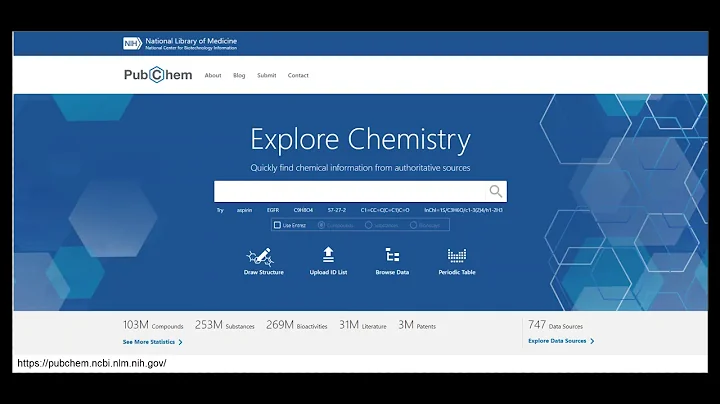The width and height of the screenshot is (720, 404).
Task: Select the Compounds radio button
Action: pyautogui.click(x=321, y=225)
